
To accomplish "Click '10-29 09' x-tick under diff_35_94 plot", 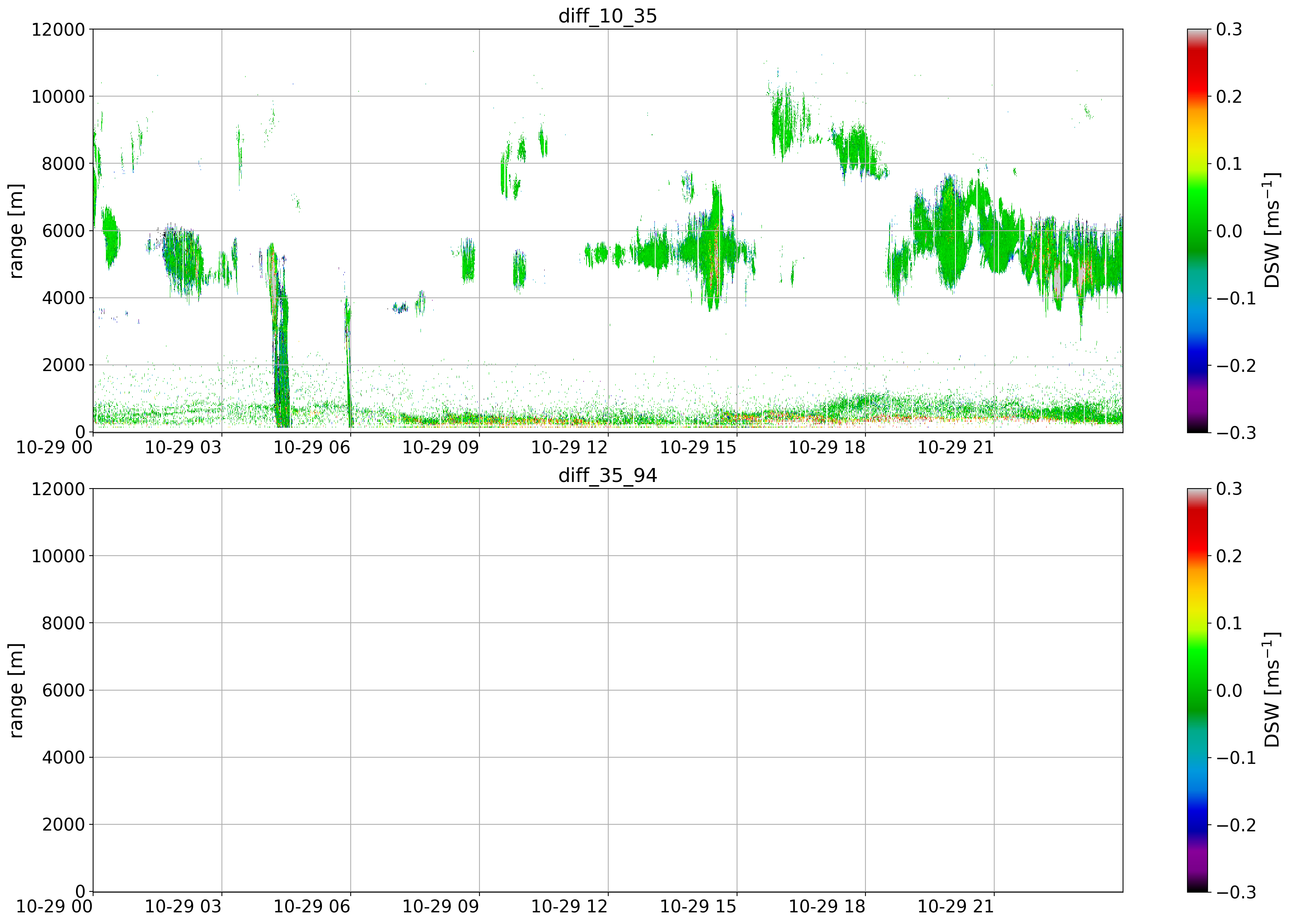I will click(x=441, y=907).
